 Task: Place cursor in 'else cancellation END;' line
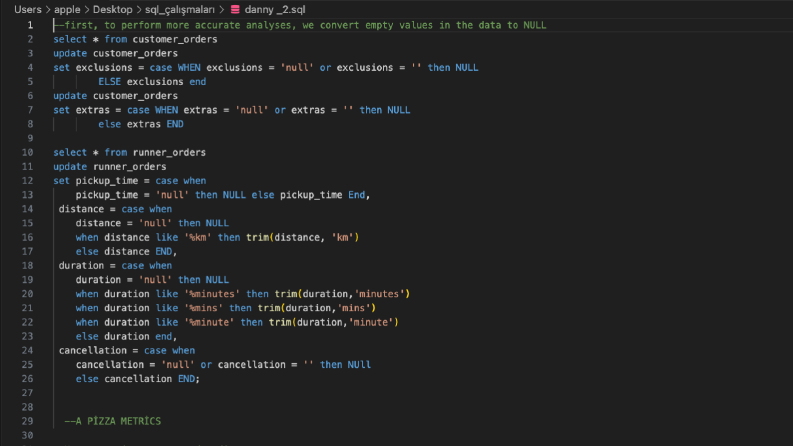(138, 379)
